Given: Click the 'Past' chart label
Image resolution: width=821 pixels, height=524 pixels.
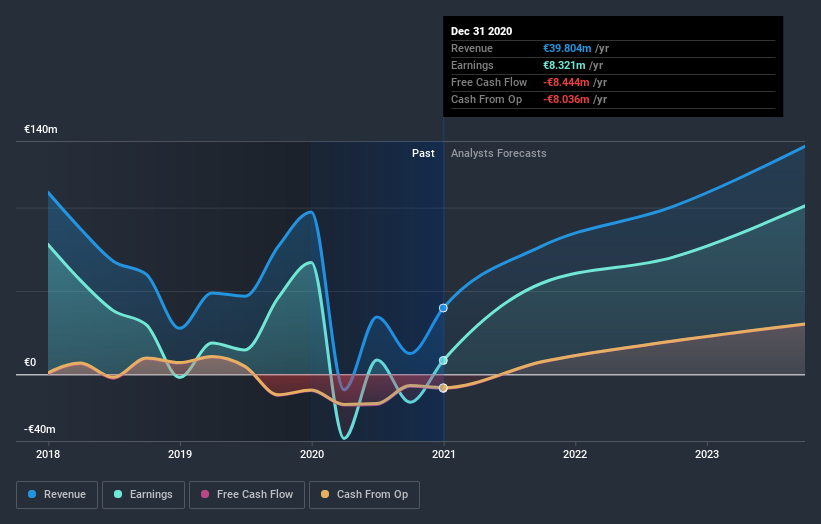Looking at the screenshot, I should (423, 153).
